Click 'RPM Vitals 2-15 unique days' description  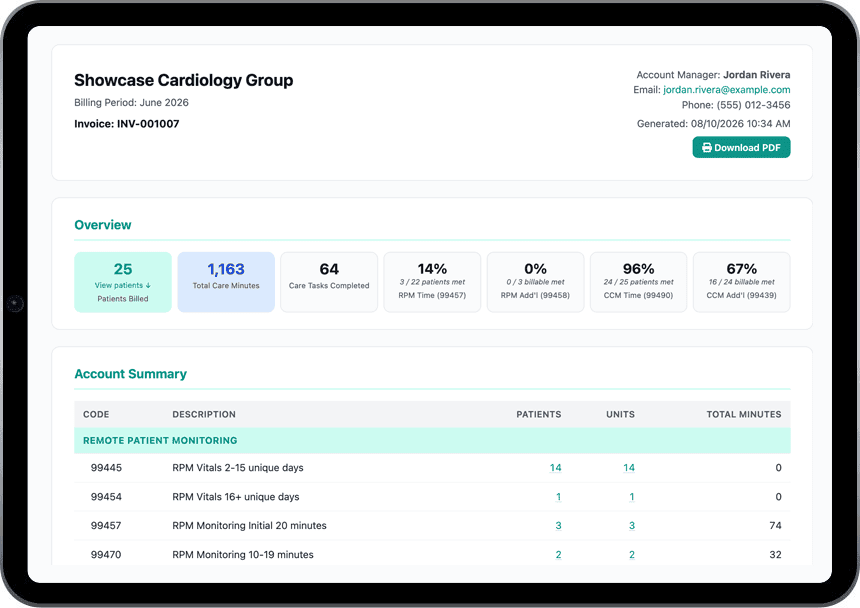[237, 468]
